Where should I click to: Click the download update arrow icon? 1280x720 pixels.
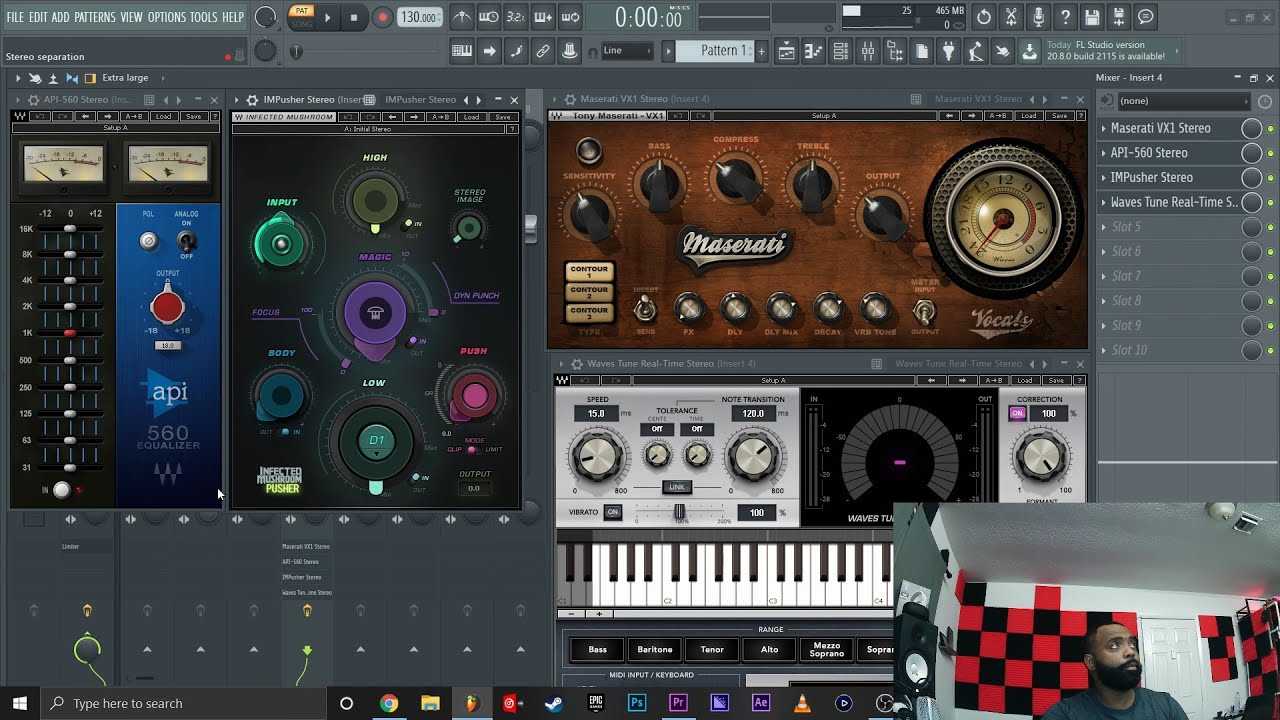[x=1030, y=51]
